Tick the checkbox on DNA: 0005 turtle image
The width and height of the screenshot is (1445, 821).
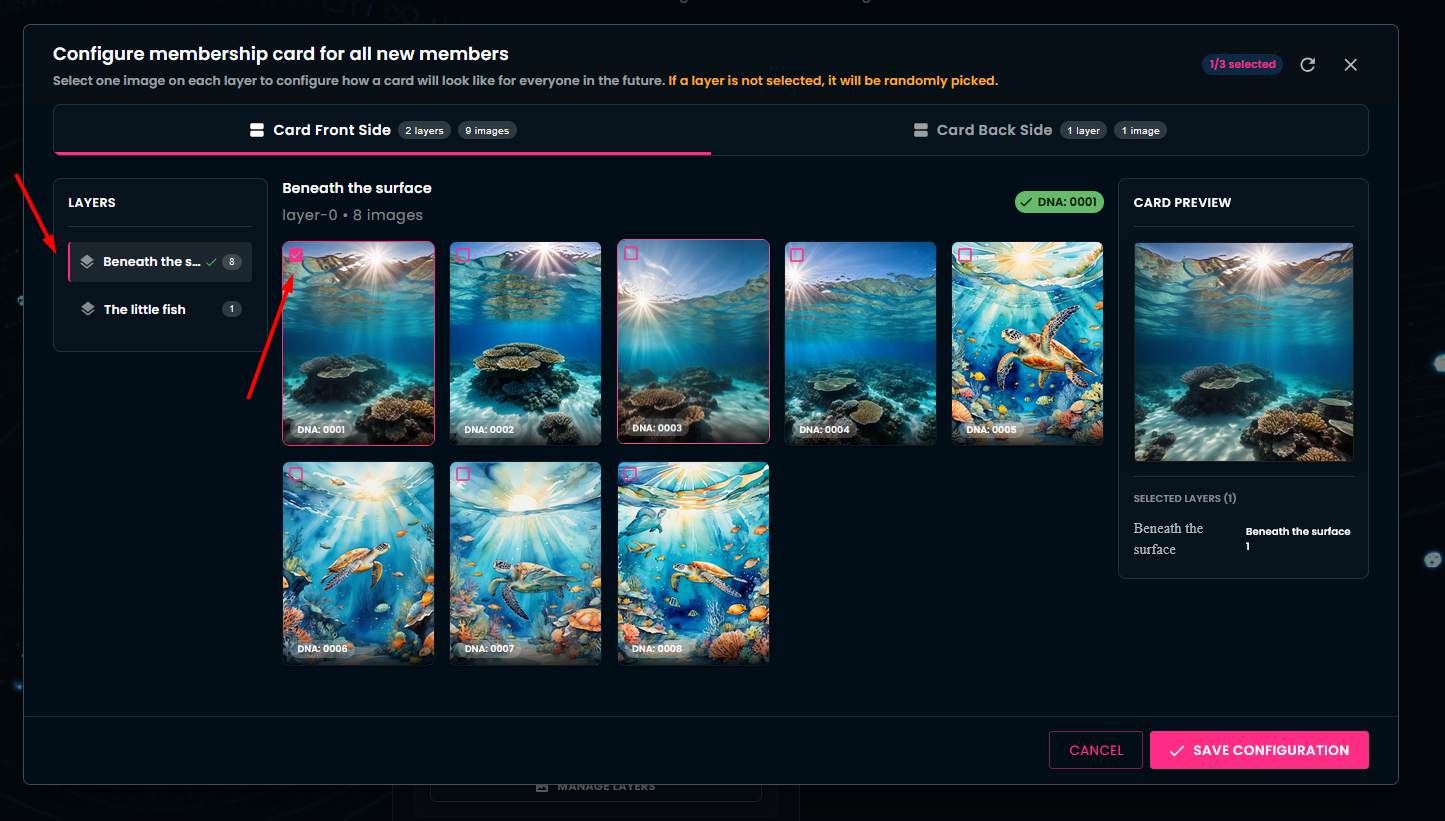(x=965, y=255)
